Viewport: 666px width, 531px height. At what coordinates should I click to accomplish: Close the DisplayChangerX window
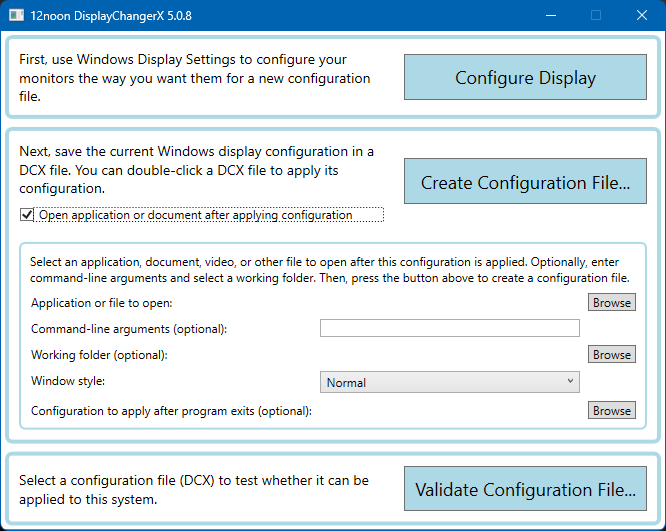tap(642, 15)
